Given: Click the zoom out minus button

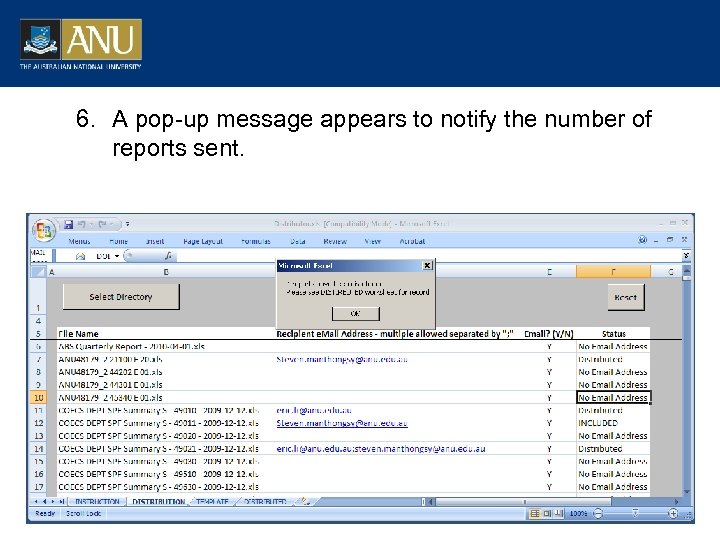Looking at the screenshot, I should 598,513.
